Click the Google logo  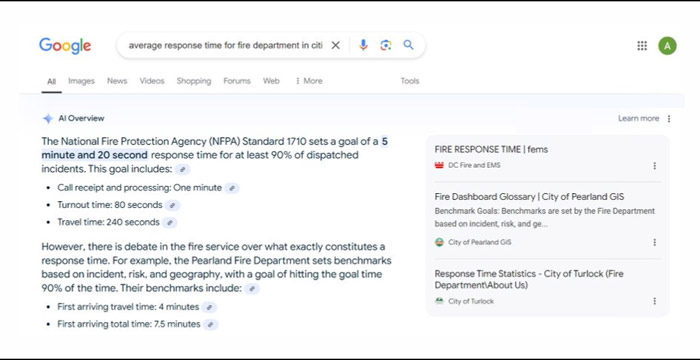(x=65, y=46)
